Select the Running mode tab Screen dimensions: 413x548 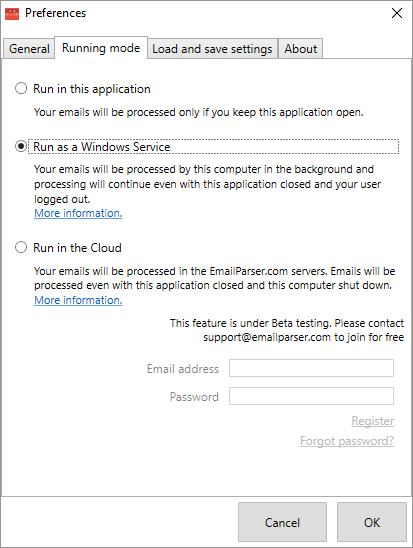[101, 48]
